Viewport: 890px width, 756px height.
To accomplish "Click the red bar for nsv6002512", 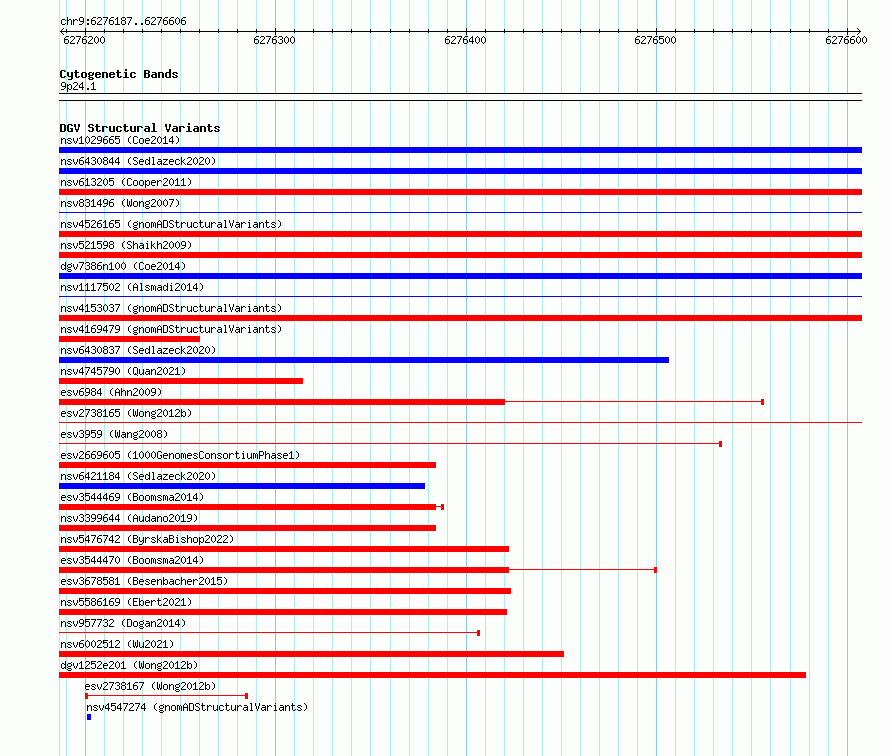I will pos(312,654).
